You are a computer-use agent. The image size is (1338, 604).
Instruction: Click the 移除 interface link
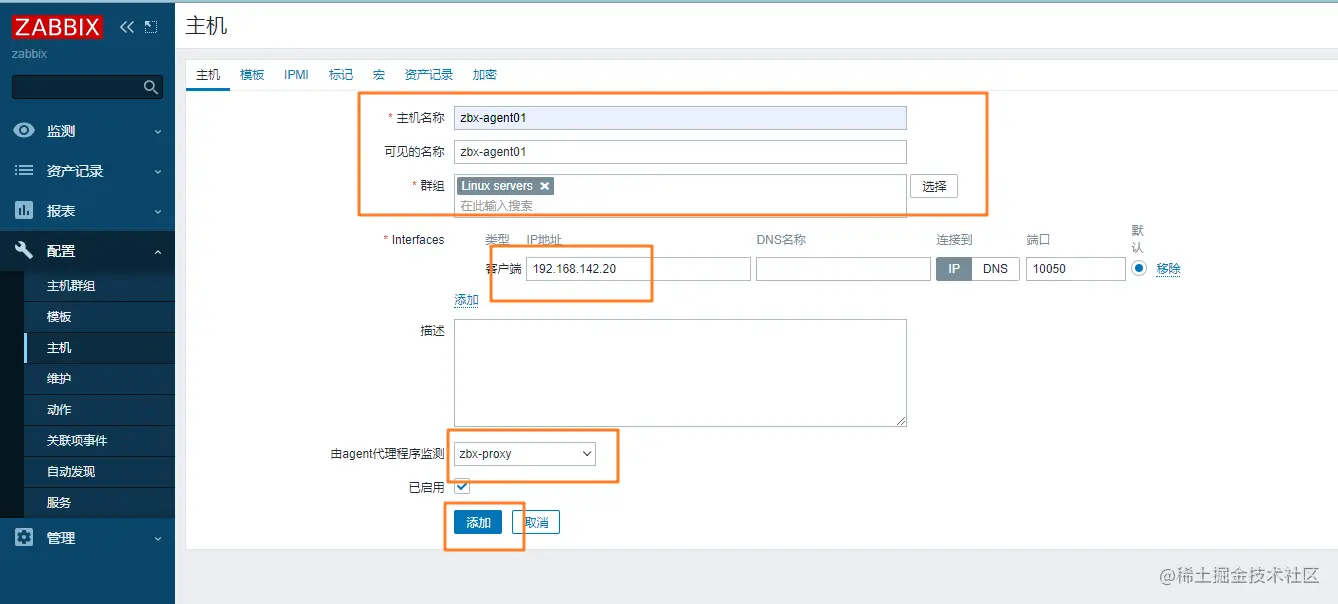pos(1169,269)
